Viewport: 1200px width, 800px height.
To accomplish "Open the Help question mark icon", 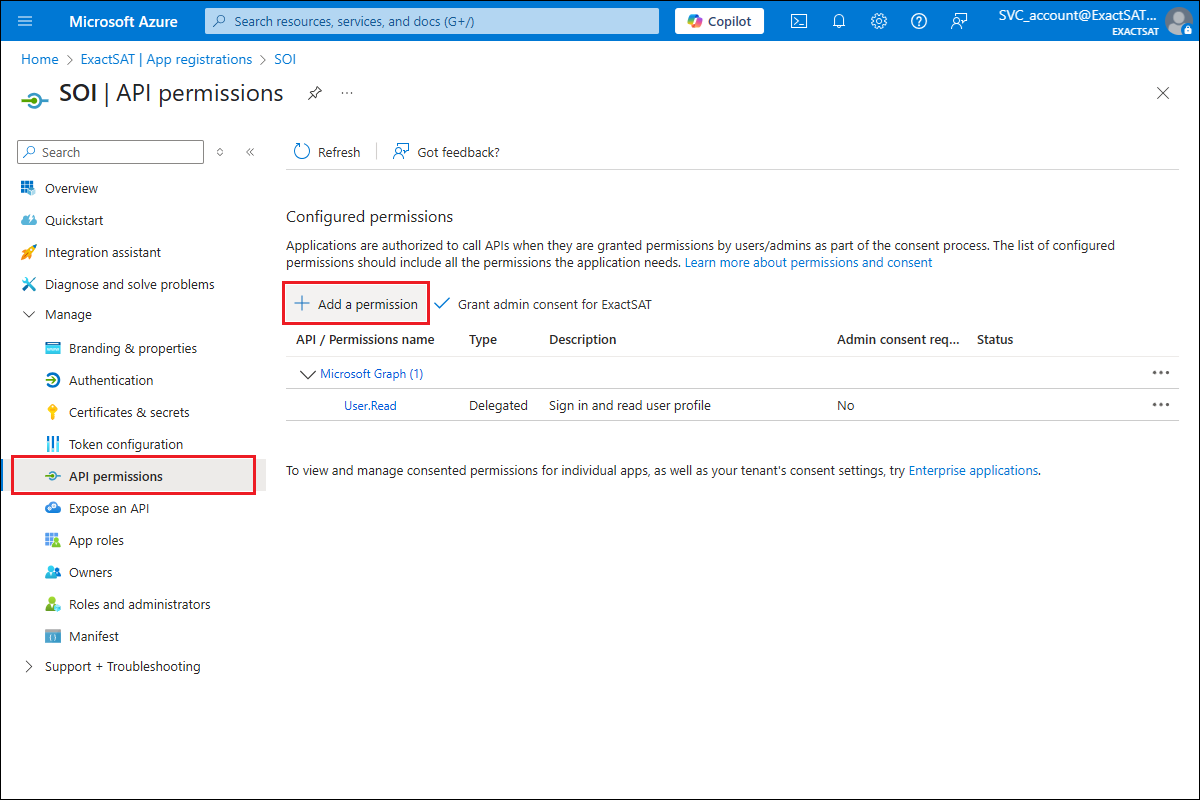I will [x=919, y=21].
